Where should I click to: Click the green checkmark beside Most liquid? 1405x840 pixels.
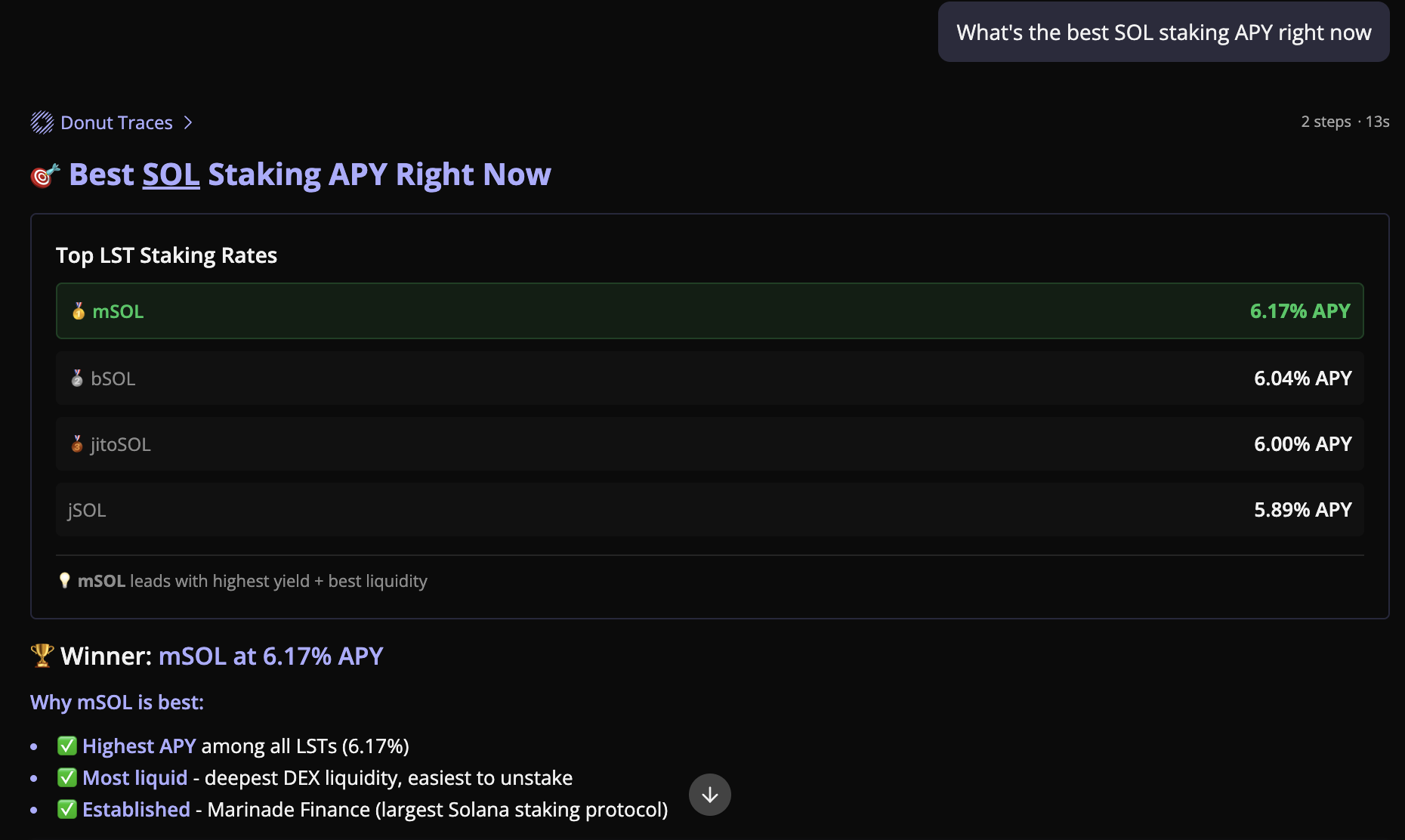(67, 778)
